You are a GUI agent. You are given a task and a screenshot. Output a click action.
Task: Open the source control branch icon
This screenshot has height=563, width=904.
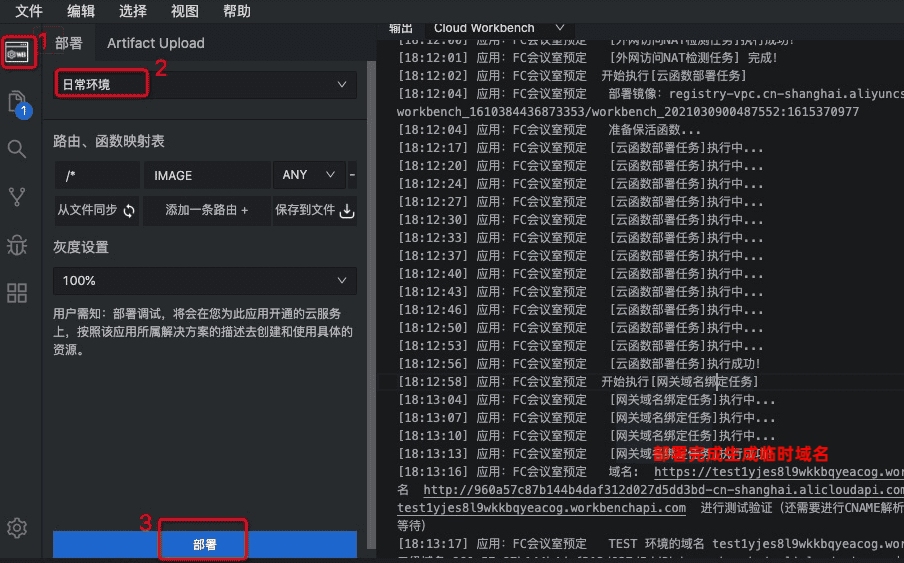(17, 197)
